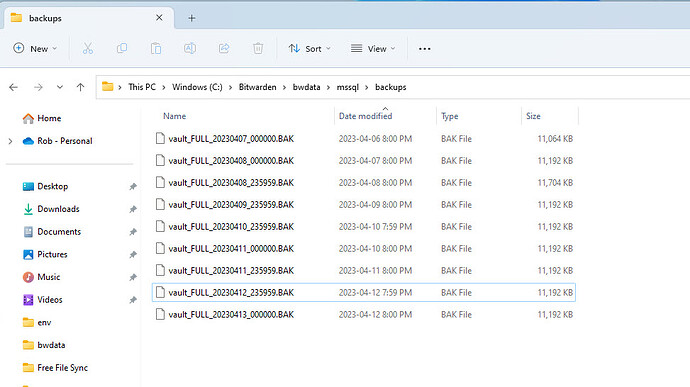Select vault_FULL_20230409_235959.BAK file
This screenshot has height=387, width=690.
pyautogui.click(x=364, y=205)
